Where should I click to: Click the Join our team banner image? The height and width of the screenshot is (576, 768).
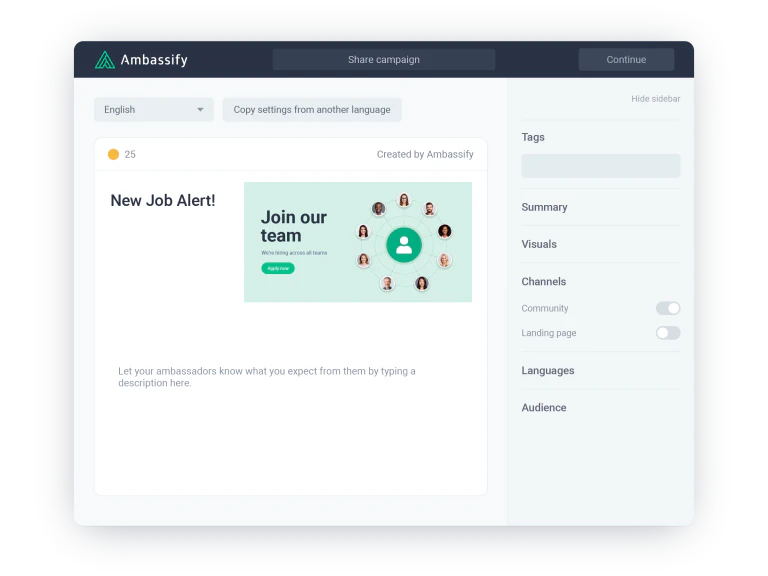point(358,242)
